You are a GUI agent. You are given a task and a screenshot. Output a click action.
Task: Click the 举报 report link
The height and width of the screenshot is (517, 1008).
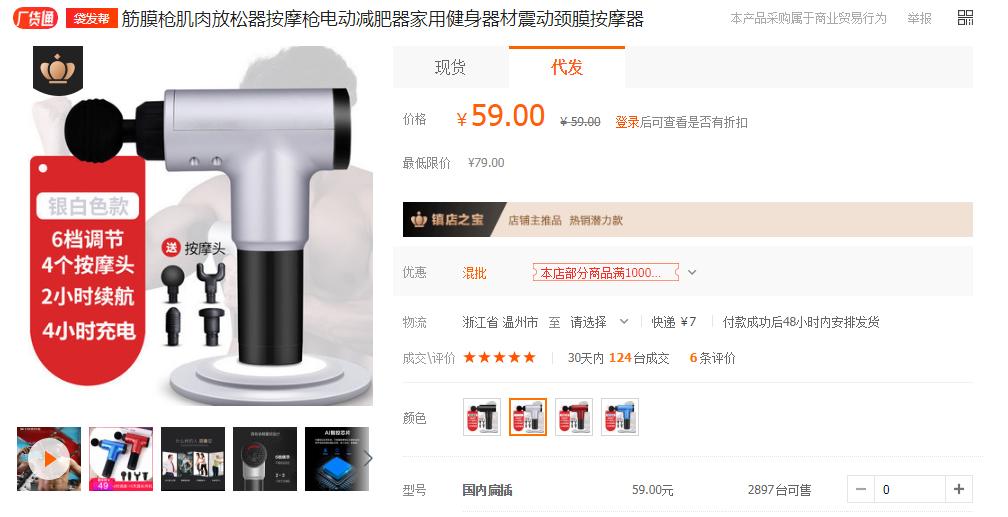pyautogui.click(x=919, y=18)
